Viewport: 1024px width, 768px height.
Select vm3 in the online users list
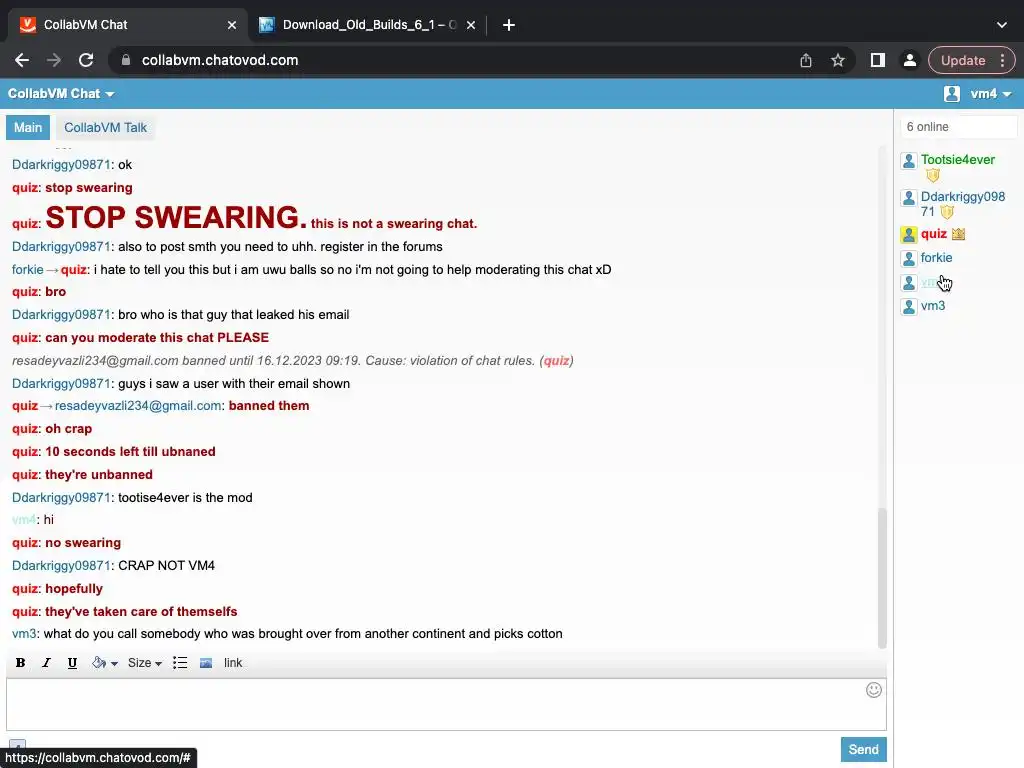coord(933,306)
